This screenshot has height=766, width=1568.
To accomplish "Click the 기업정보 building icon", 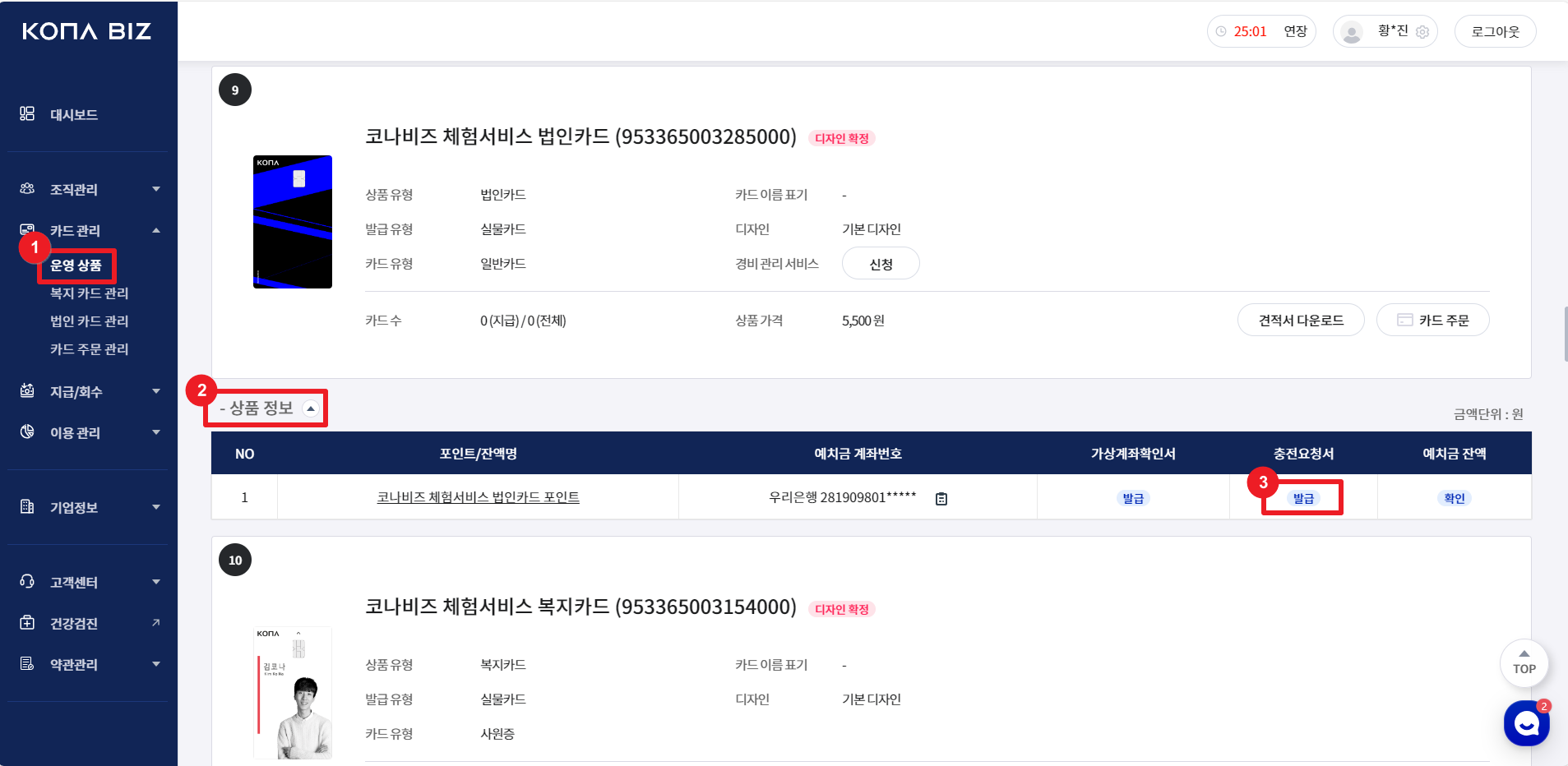I will (x=27, y=506).
